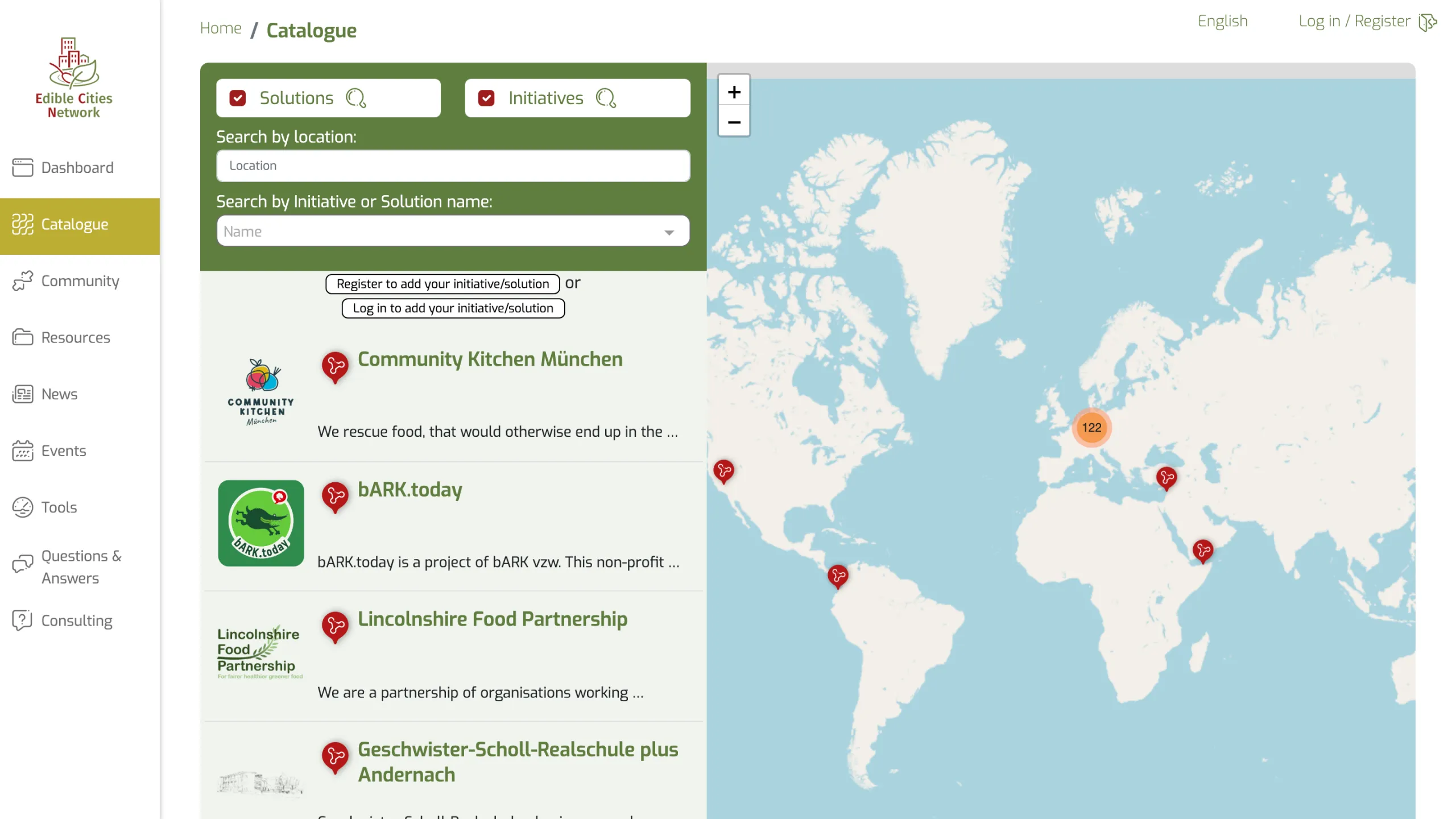Click the red pin beside Community Kitchen München
This screenshot has height=819, width=1456.
tap(335, 367)
